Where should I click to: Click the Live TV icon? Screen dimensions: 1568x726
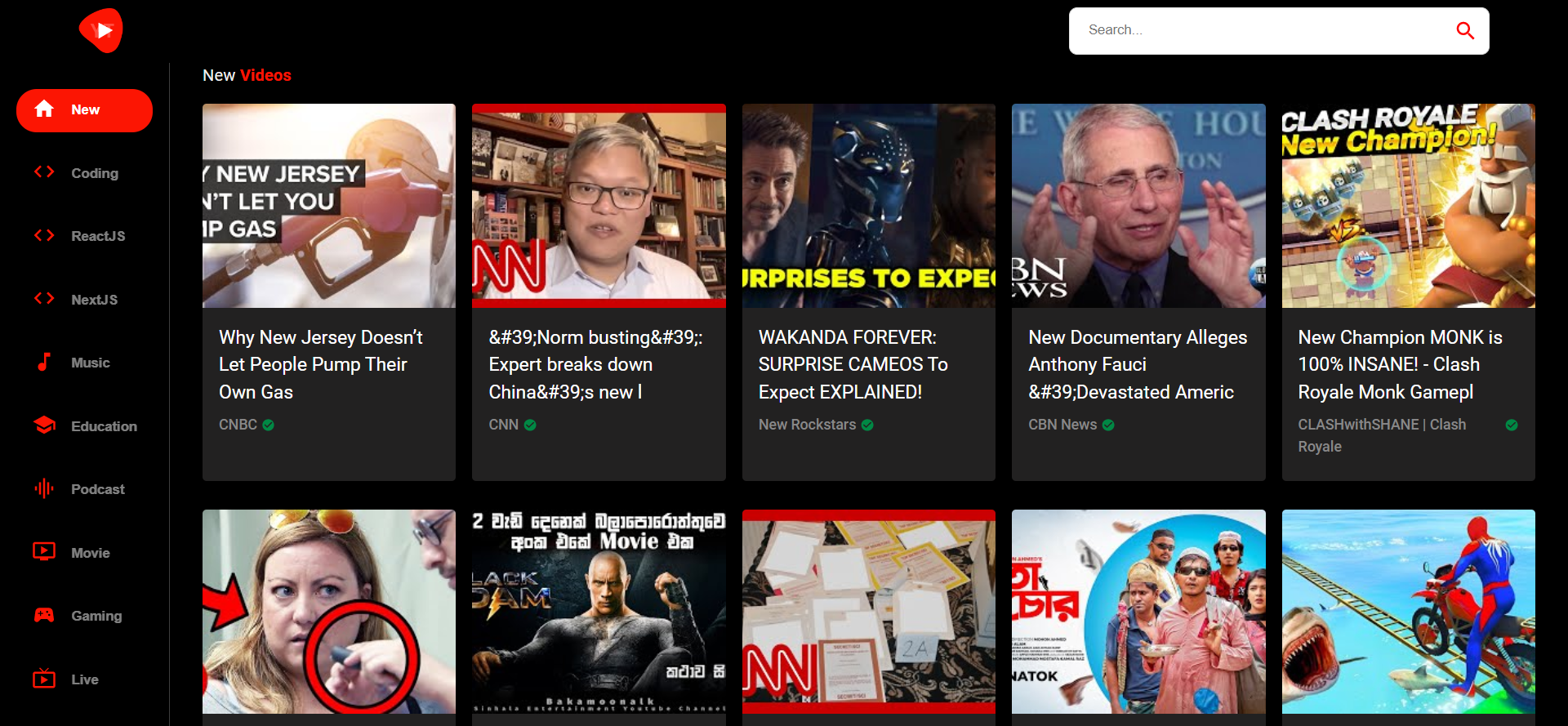click(x=44, y=678)
